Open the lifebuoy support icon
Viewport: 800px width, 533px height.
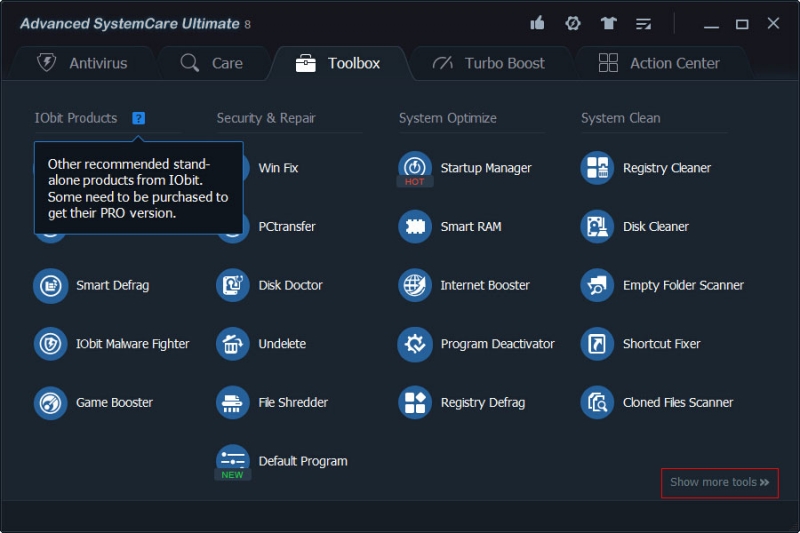(572, 23)
